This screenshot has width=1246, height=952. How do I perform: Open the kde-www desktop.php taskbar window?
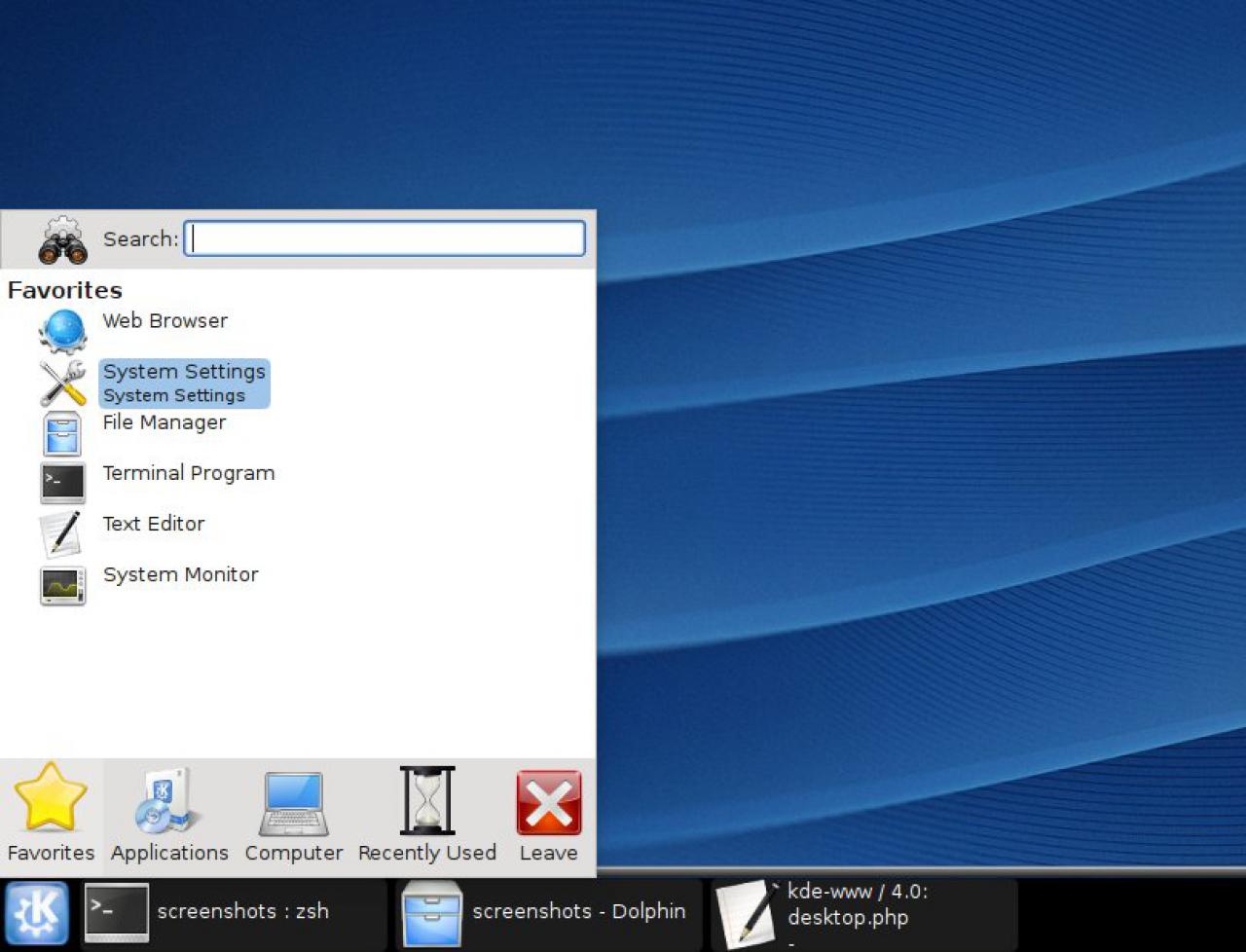(864, 913)
